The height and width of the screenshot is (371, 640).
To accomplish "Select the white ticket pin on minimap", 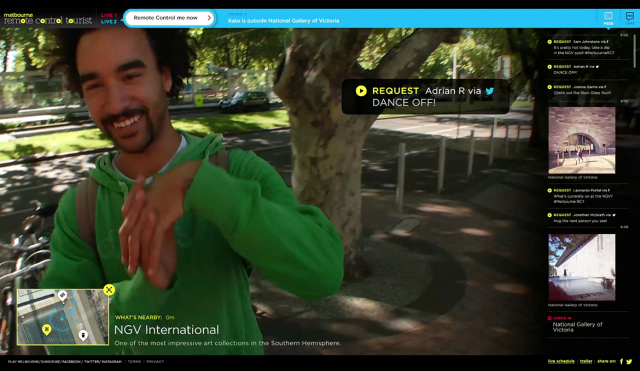I will [62, 295].
